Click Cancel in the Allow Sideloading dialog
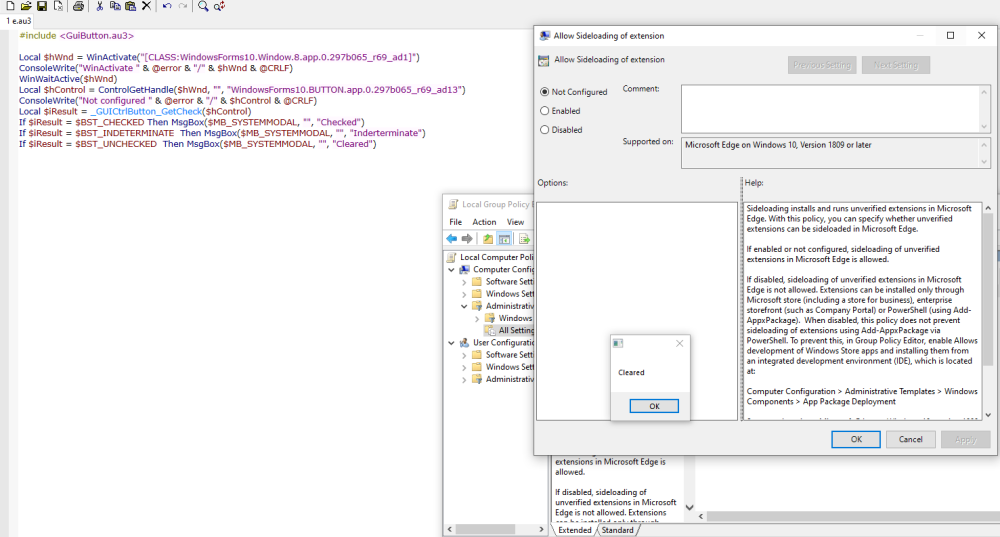Viewport: 1000px width, 537px height. pos(910,439)
